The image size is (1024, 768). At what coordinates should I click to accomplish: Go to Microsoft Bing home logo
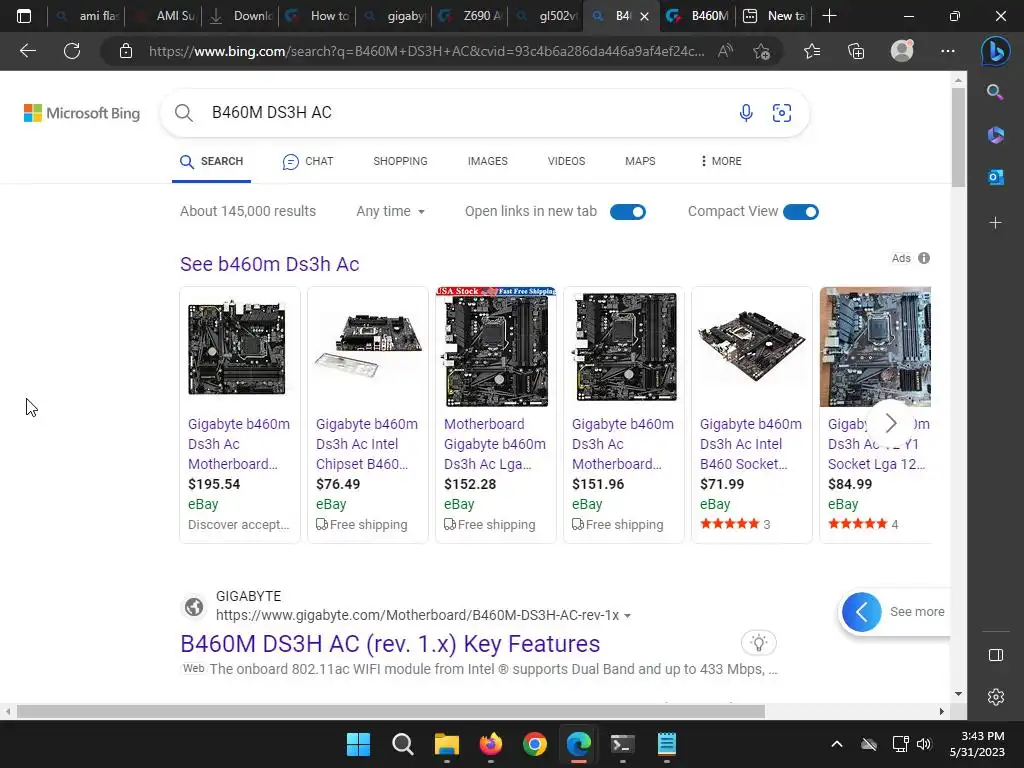[x=82, y=113]
